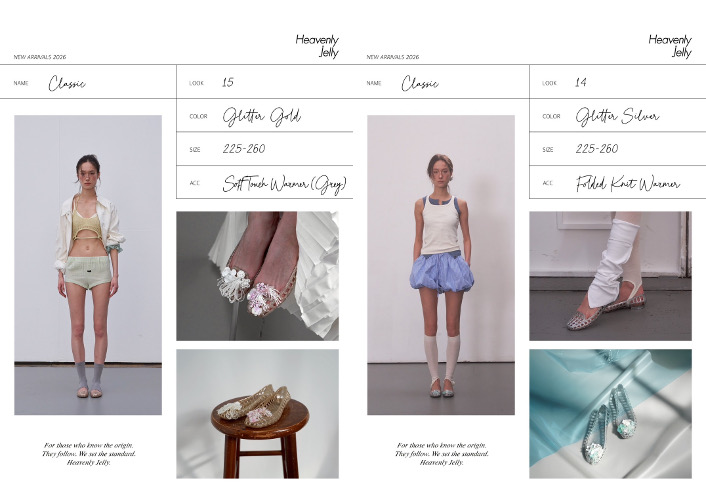Select the Glitter Gold color text
The height and width of the screenshot is (500, 706).
(262, 116)
